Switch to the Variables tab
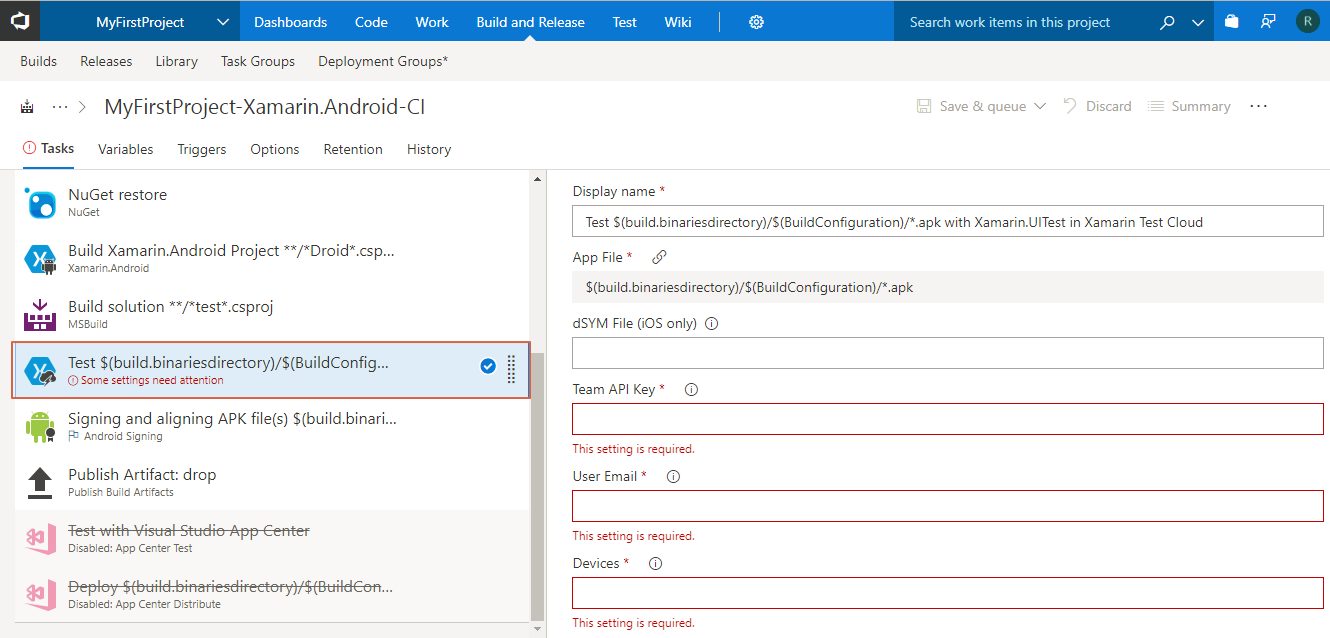The width and height of the screenshot is (1330, 638). 126,149
